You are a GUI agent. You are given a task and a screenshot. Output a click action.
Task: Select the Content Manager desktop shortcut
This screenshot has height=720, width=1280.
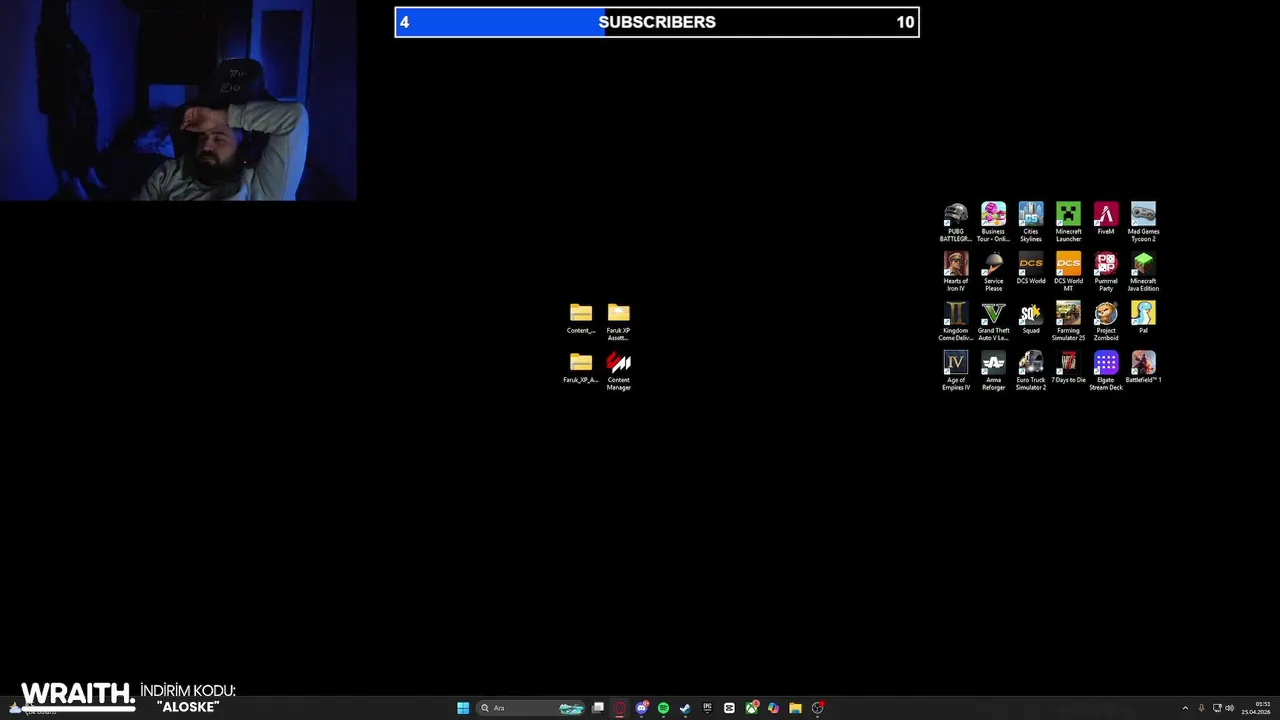(x=618, y=370)
